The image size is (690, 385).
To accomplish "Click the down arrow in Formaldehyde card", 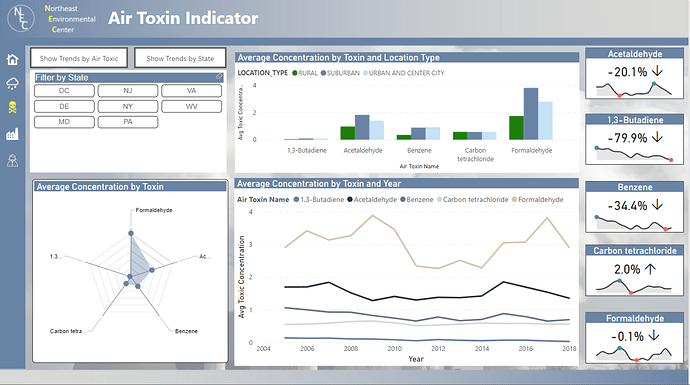I will [x=654, y=336].
